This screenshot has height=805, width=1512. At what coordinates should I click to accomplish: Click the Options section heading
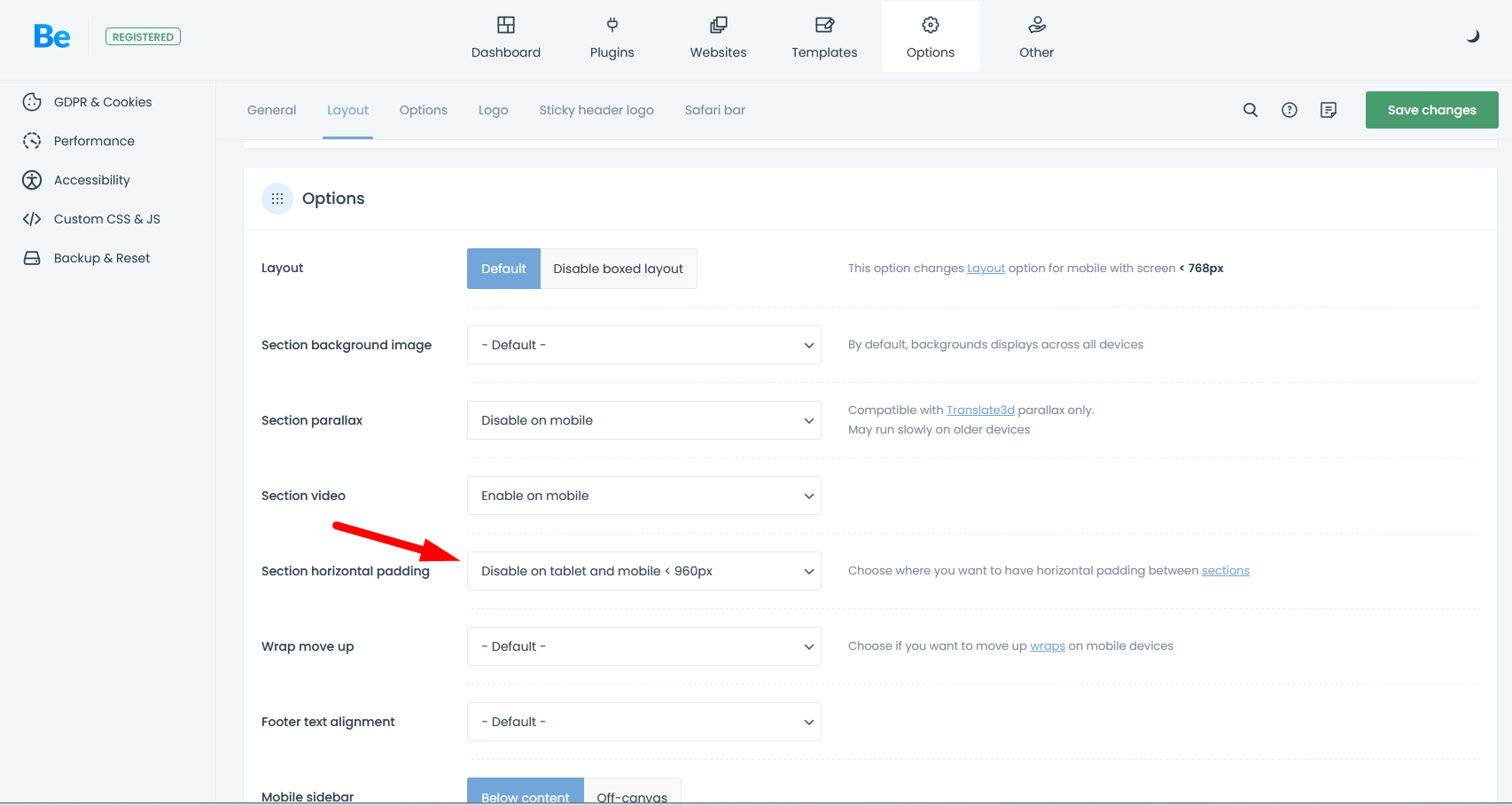click(333, 199)
